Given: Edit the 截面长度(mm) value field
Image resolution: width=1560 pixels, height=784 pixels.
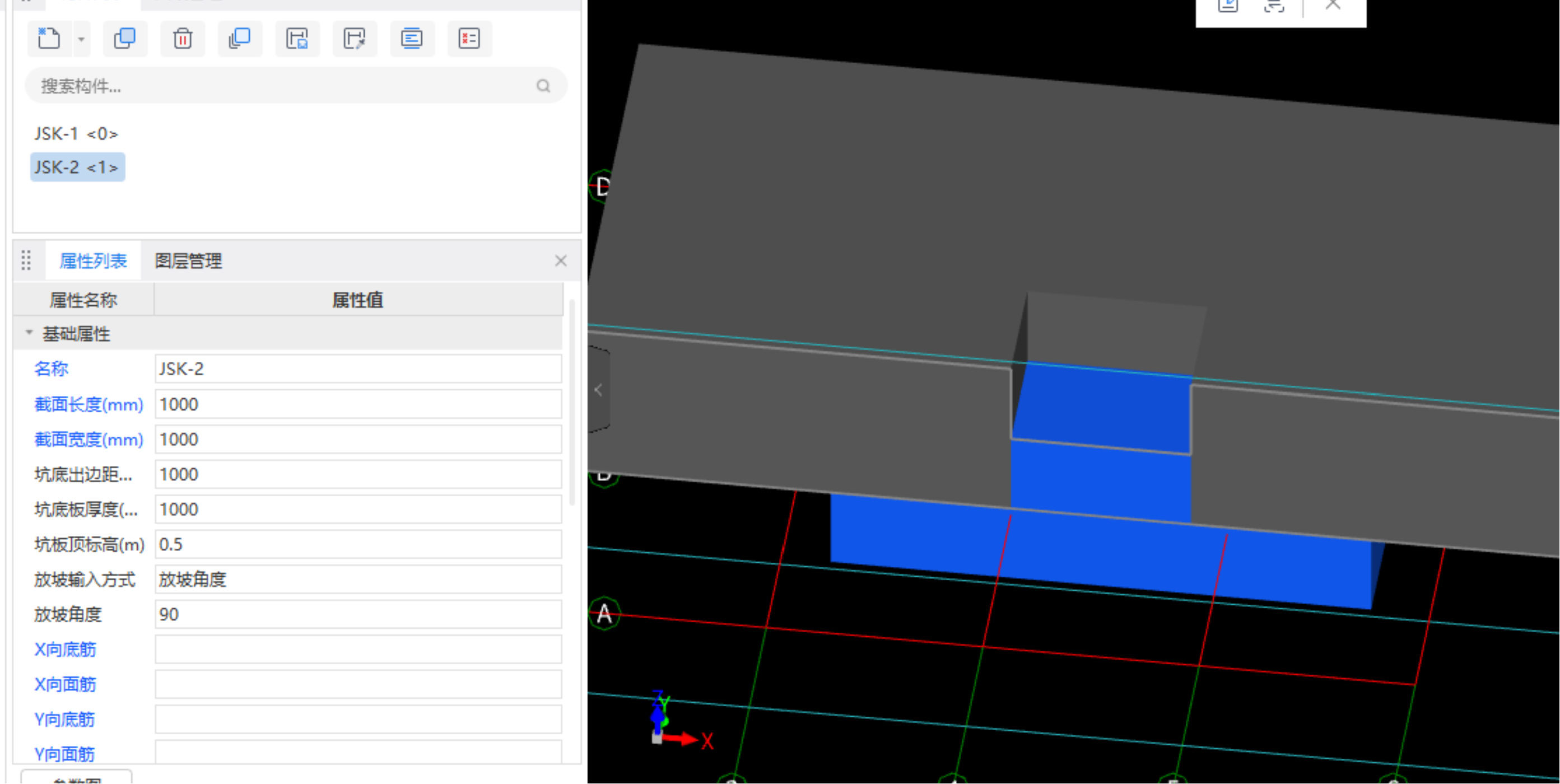Looking at the screenshot, I should [x=358, y=404].
